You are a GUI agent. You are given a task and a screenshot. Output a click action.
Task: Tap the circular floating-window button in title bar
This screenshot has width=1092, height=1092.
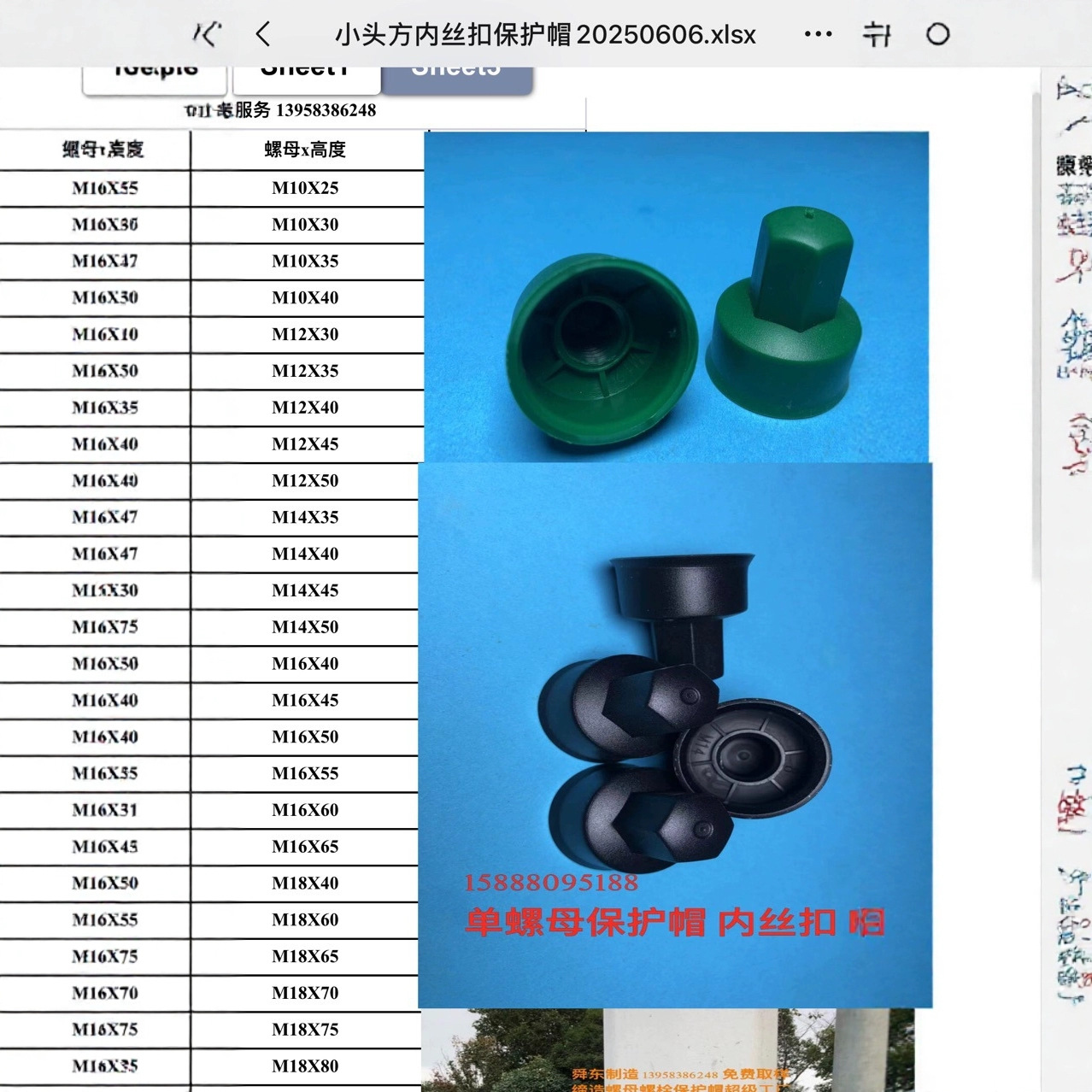[938, 34]
